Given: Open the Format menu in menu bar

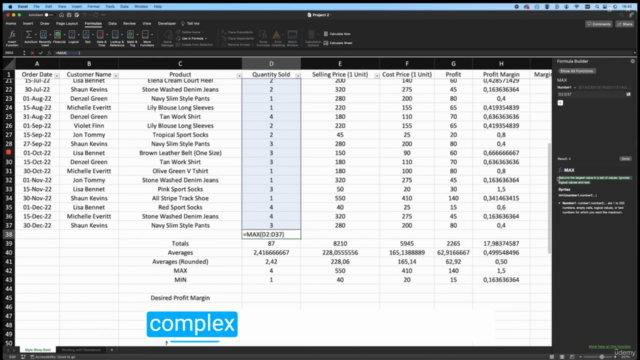Looking at the screenshot, I should [x=93, y=7].
